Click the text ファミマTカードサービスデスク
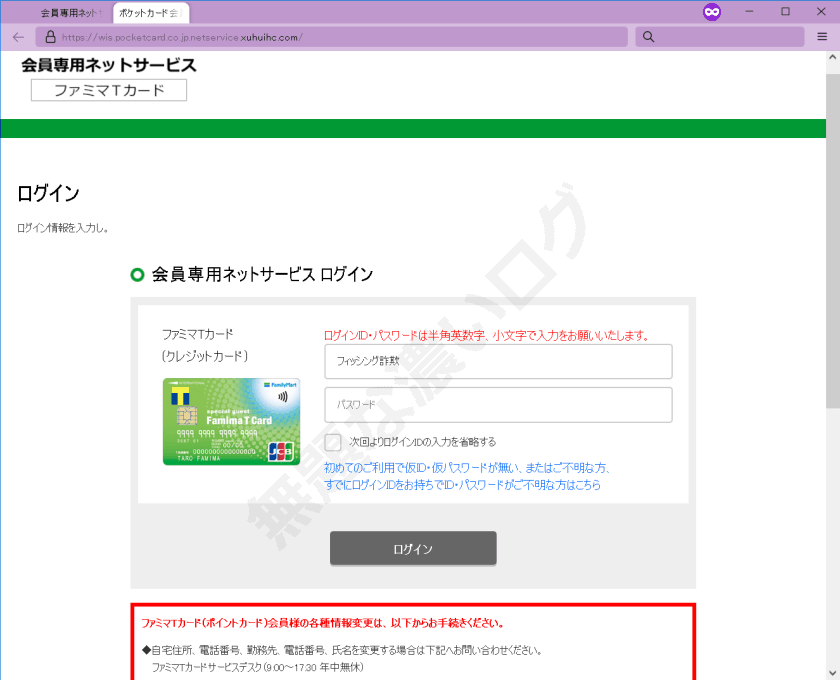The width and height of the screenshot is (840, 680). coord(207,667)
